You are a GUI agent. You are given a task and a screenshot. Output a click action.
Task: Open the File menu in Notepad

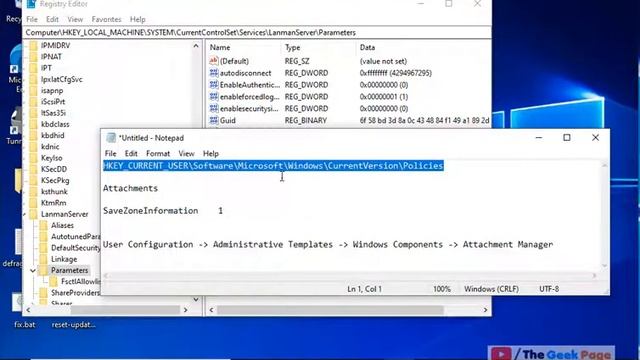(x=110, y=153)
